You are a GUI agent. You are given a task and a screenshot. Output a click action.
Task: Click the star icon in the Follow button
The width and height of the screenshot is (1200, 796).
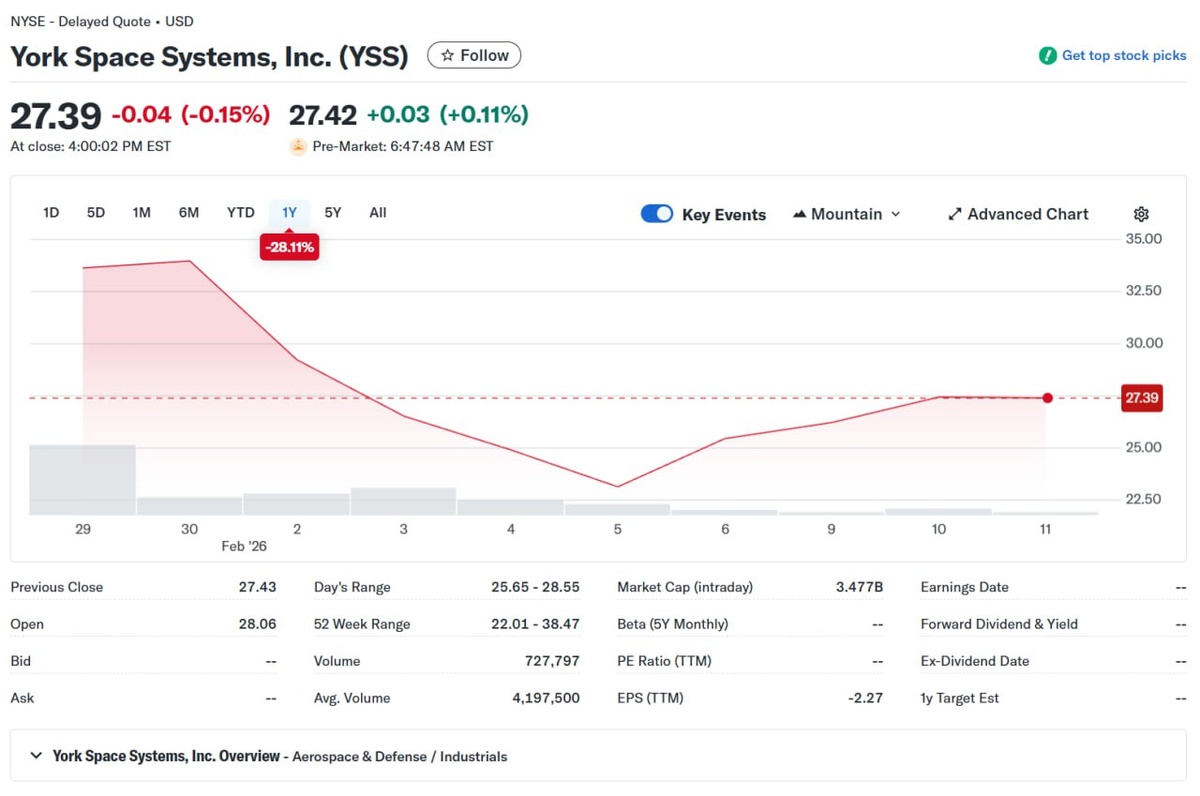(447, 56)
